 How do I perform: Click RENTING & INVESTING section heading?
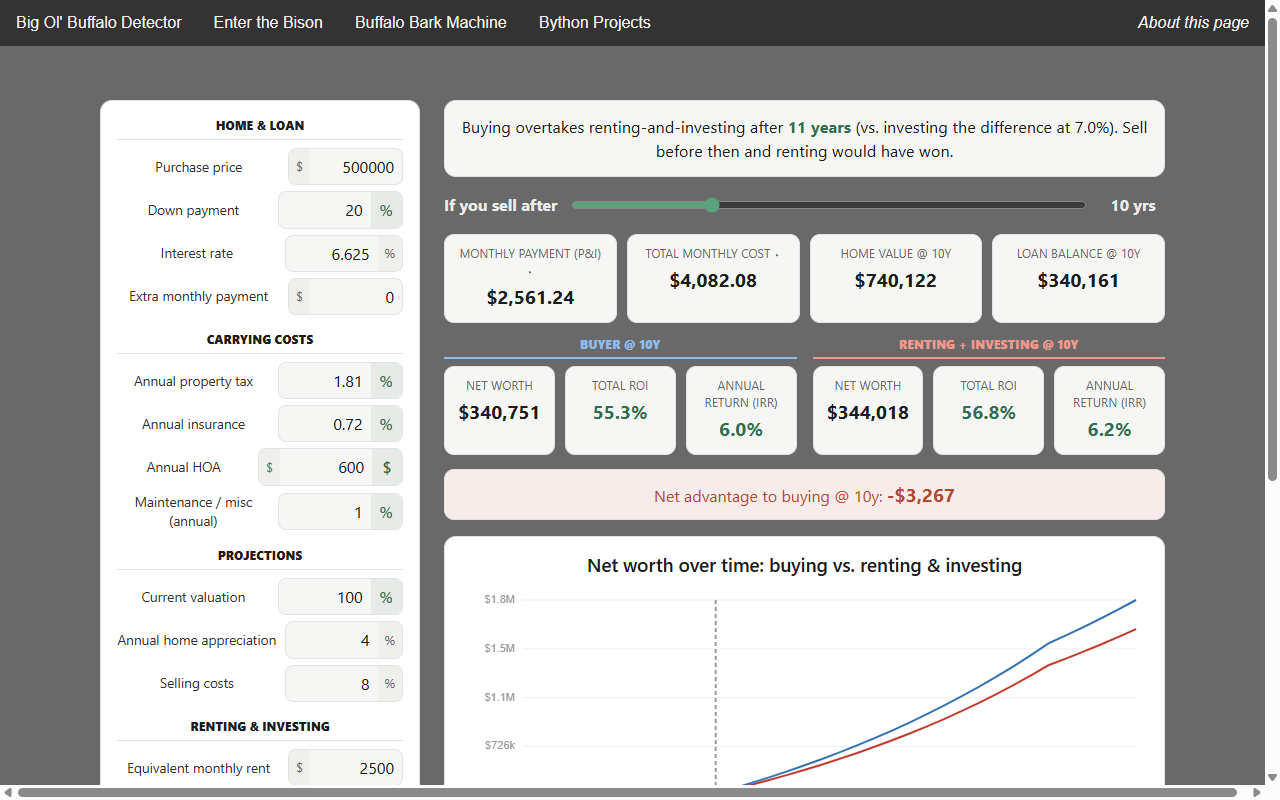tap(260, 726)
